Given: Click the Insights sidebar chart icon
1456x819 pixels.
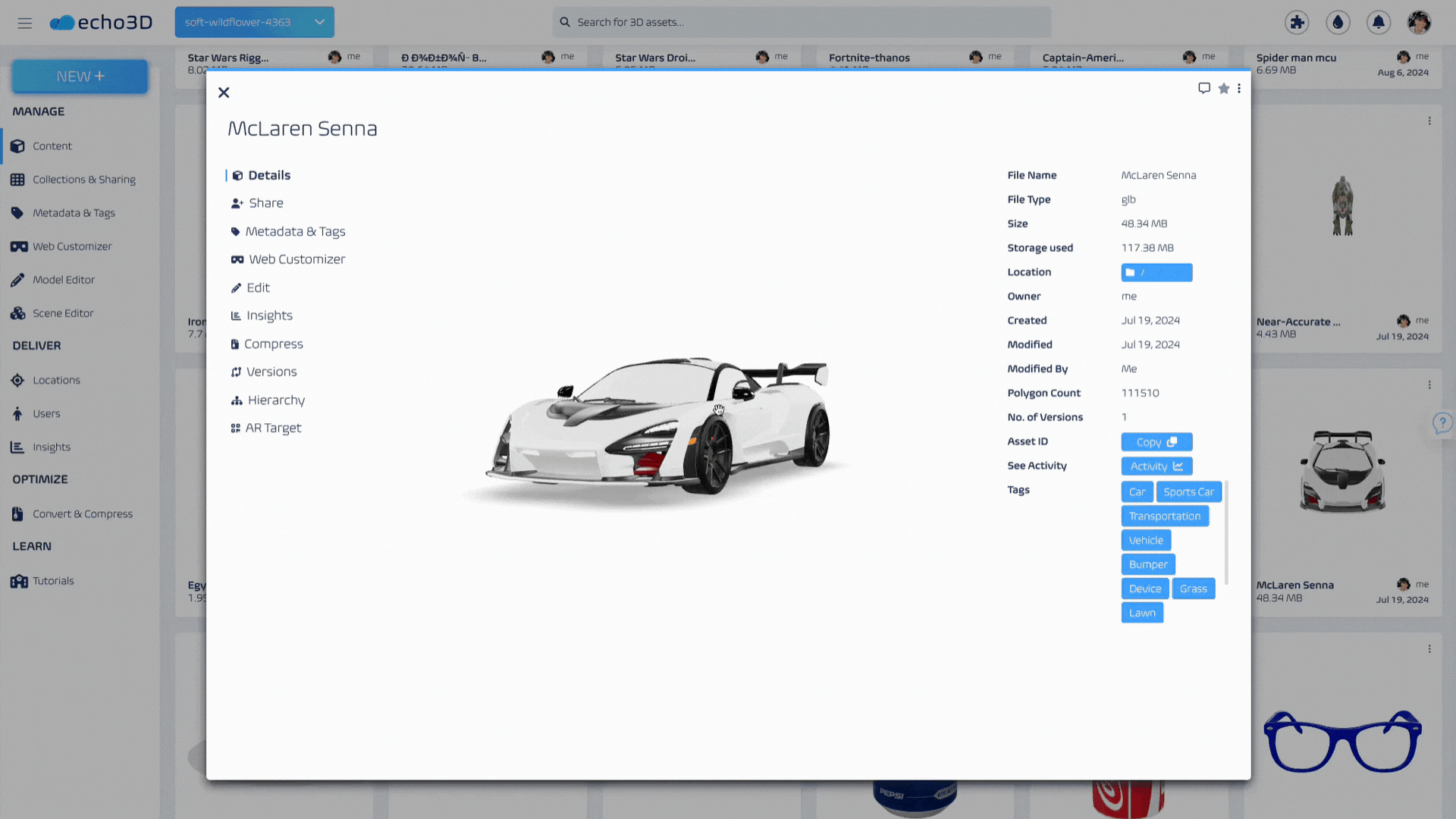Looking at the screenshot, I should pos(17,447).
